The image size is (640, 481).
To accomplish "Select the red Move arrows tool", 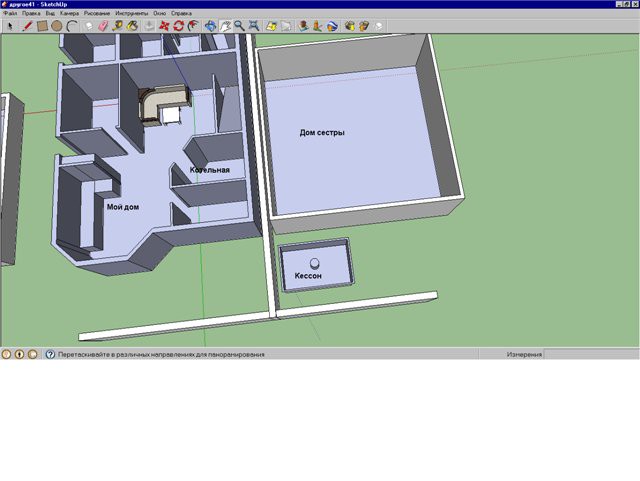I will pos(164,26).
